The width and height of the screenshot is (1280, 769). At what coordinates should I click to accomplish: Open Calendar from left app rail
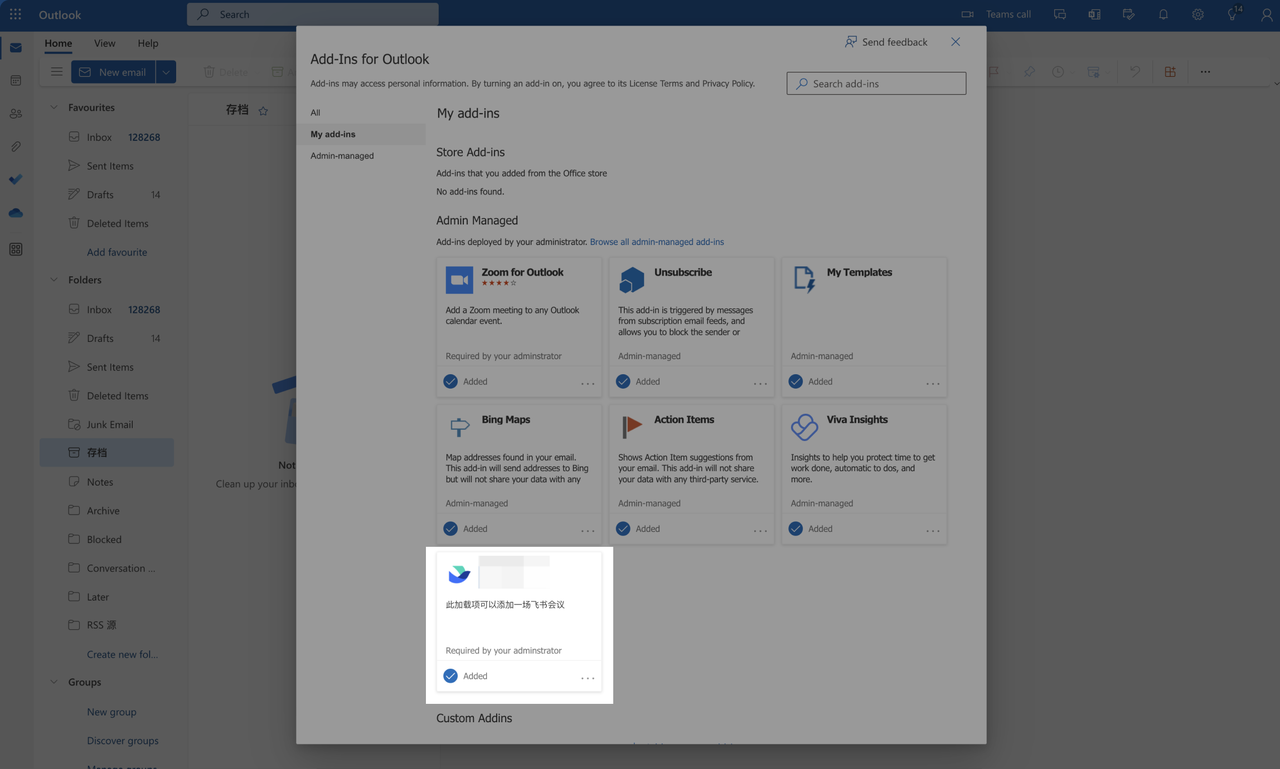(15, 80)
